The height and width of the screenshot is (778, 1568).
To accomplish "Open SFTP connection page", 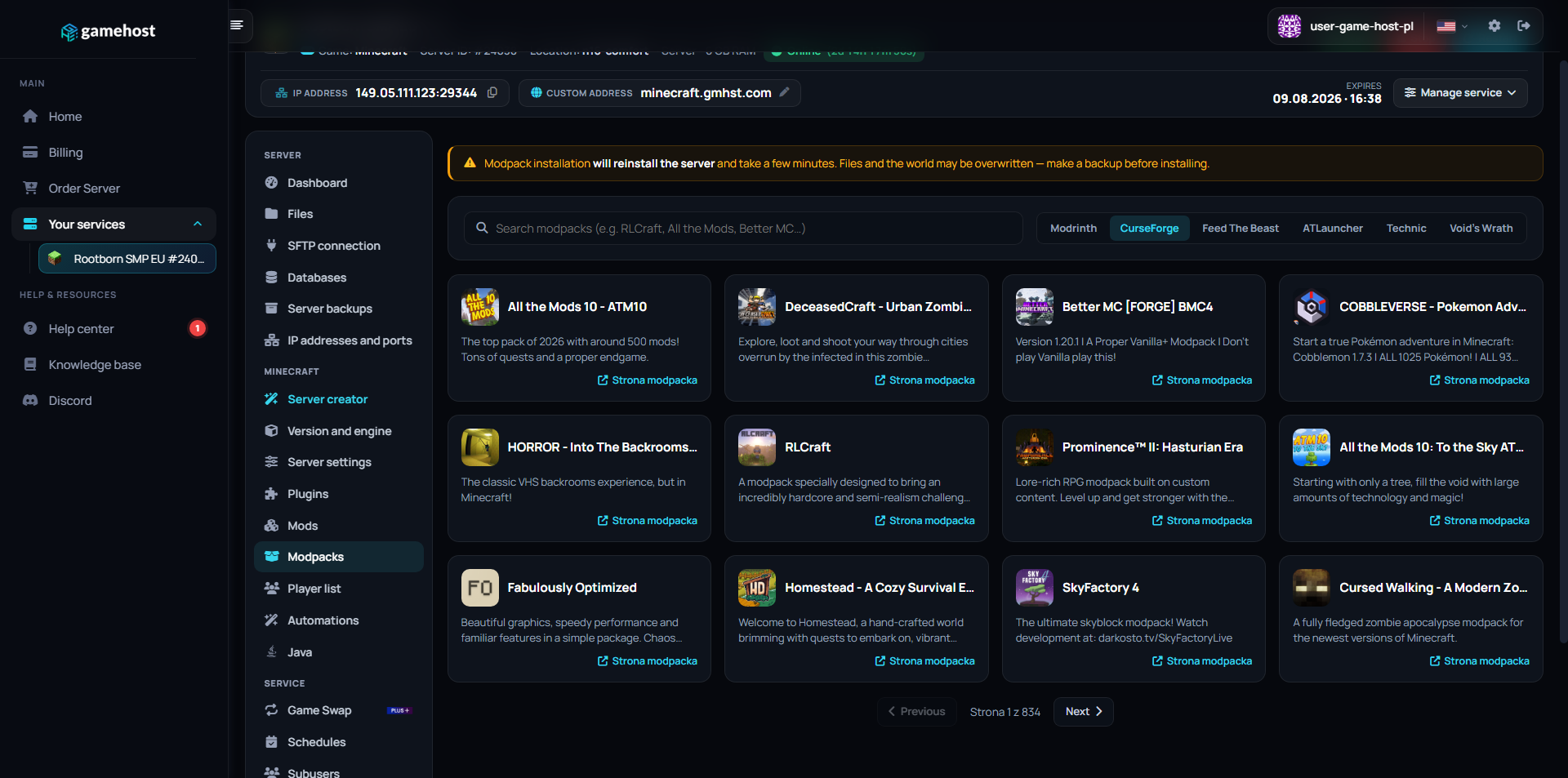I will click(339, 246).
